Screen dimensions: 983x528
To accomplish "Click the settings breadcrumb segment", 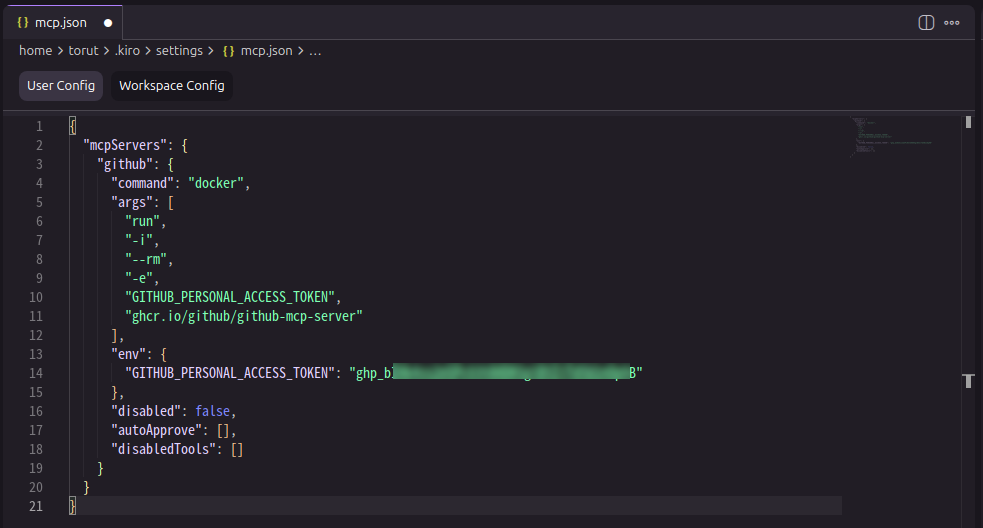I will (x=179, y=50).
